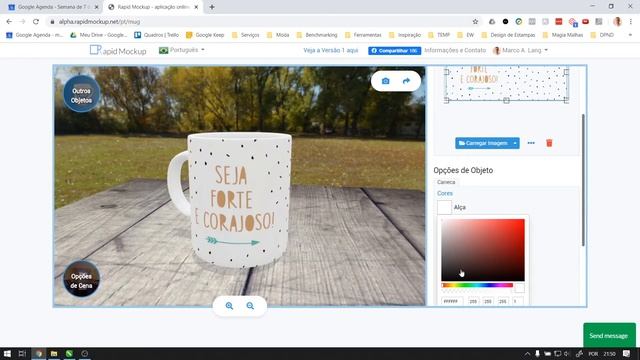Screen dimensions: 640x360
Task: Open the Outros Objetos circle button
Action: click(81, 94)
